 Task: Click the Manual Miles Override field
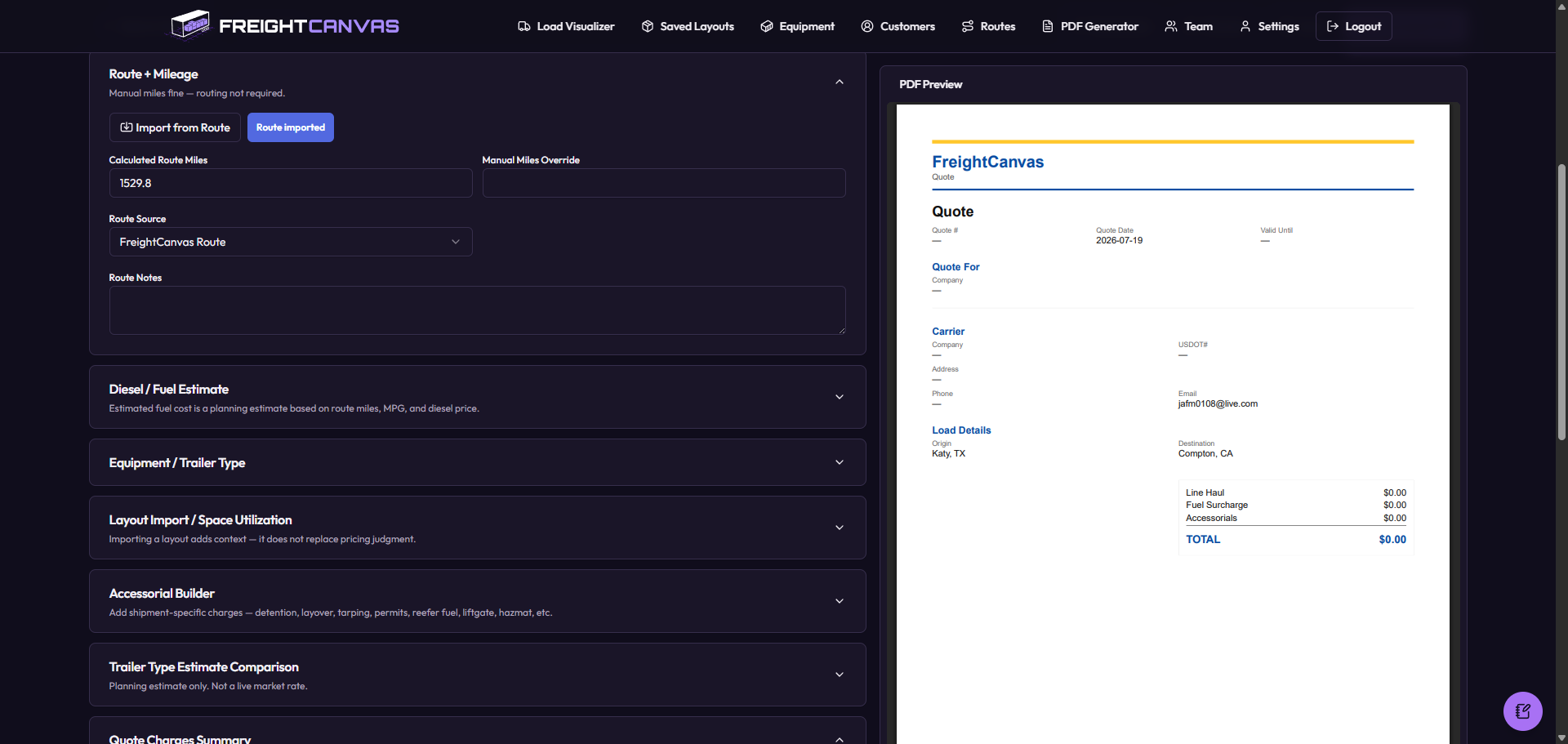pyautogui.click(x=664, y=183)
